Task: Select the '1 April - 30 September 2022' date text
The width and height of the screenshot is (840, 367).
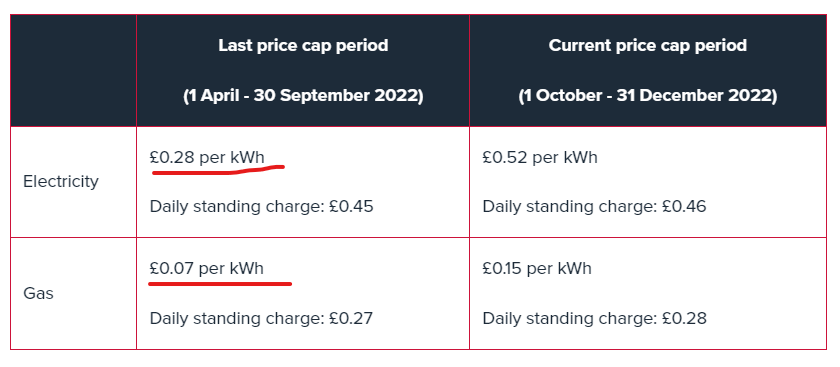Action: pyautogui.click(x=303, y=96)
